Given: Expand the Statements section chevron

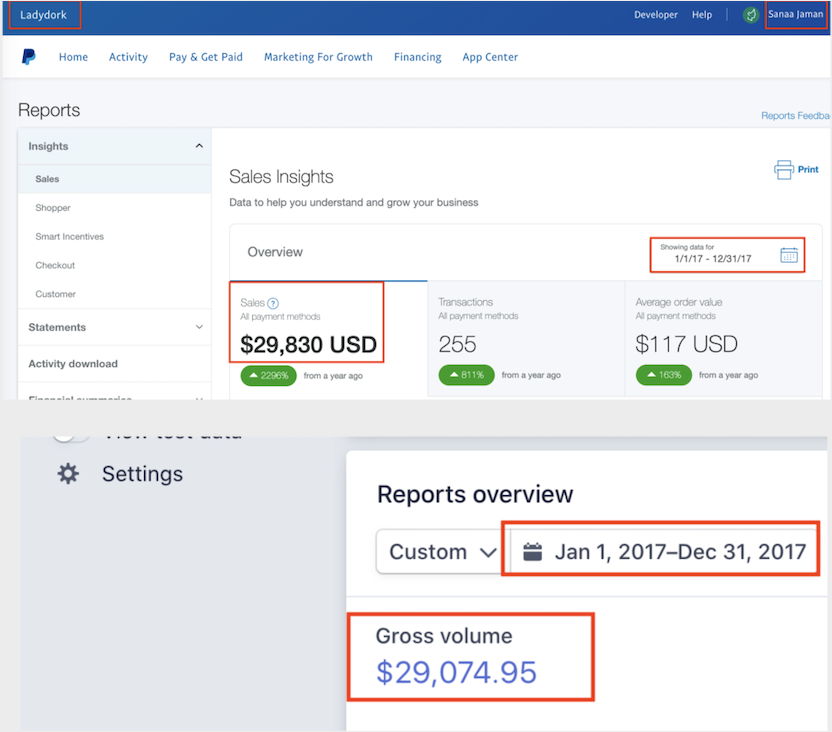Looking at the screenshot, I should (x=199, y=327).
